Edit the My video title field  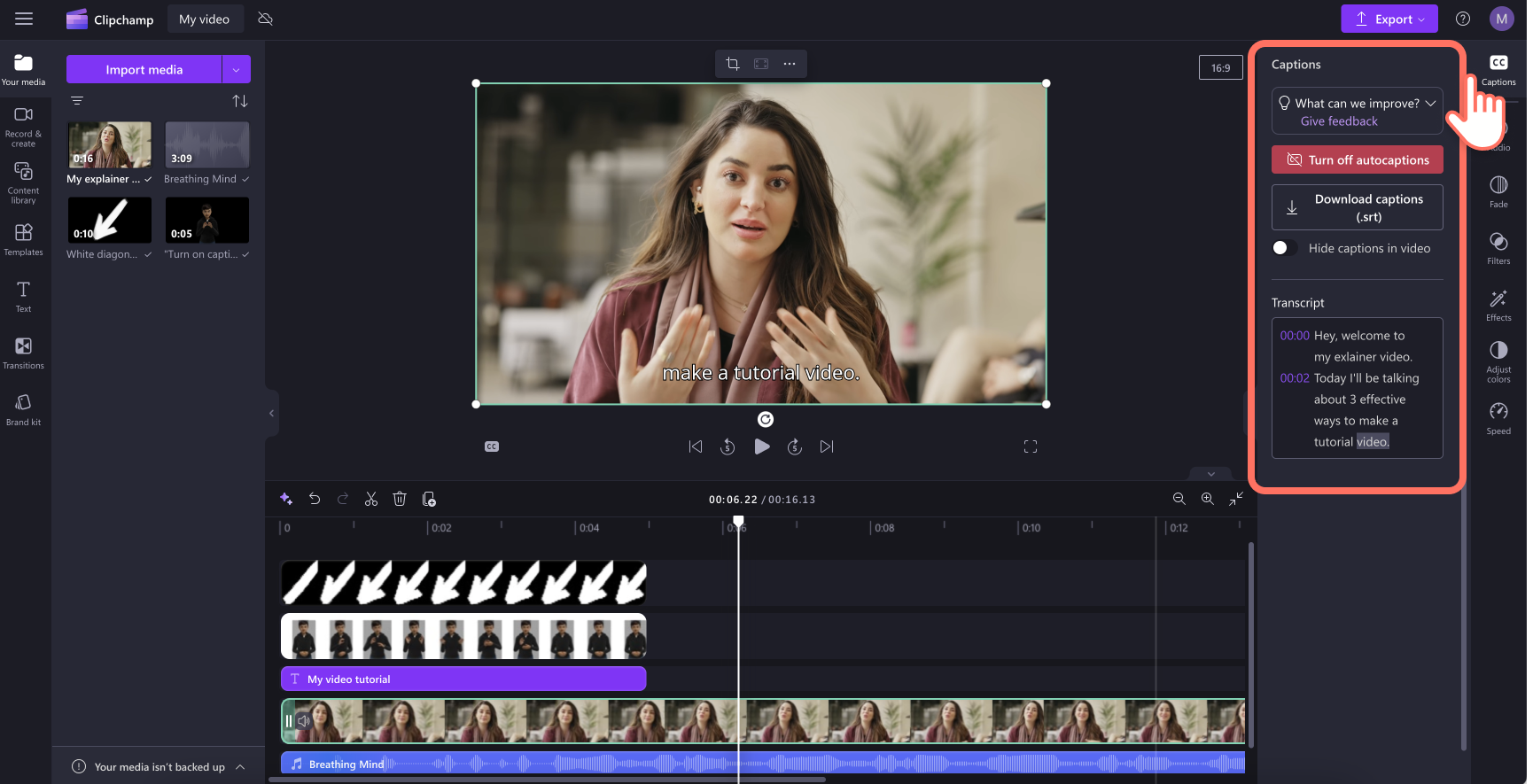point(205,19)
